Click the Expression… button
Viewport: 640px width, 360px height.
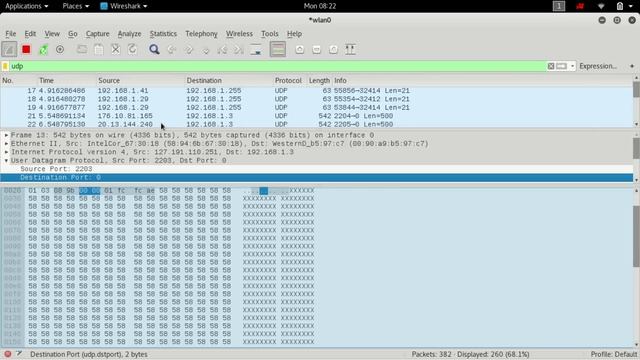598,66
